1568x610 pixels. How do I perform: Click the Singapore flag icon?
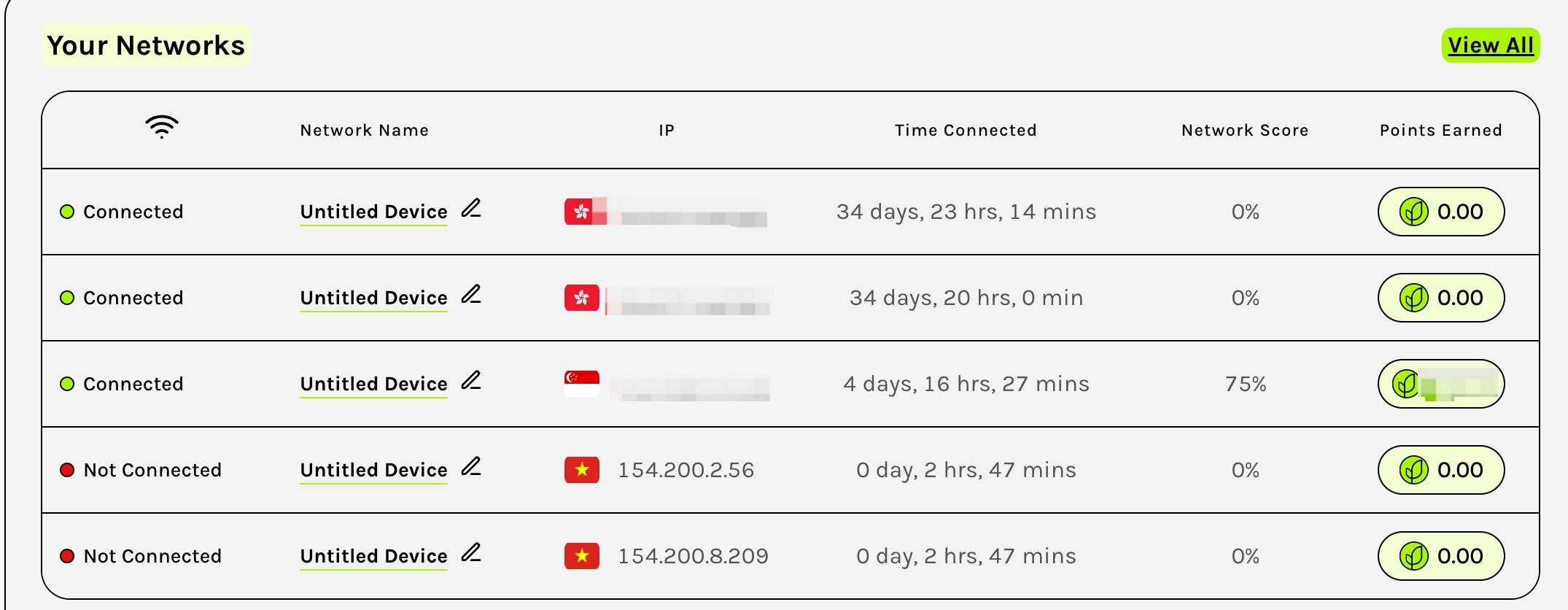tap(581, 384)
